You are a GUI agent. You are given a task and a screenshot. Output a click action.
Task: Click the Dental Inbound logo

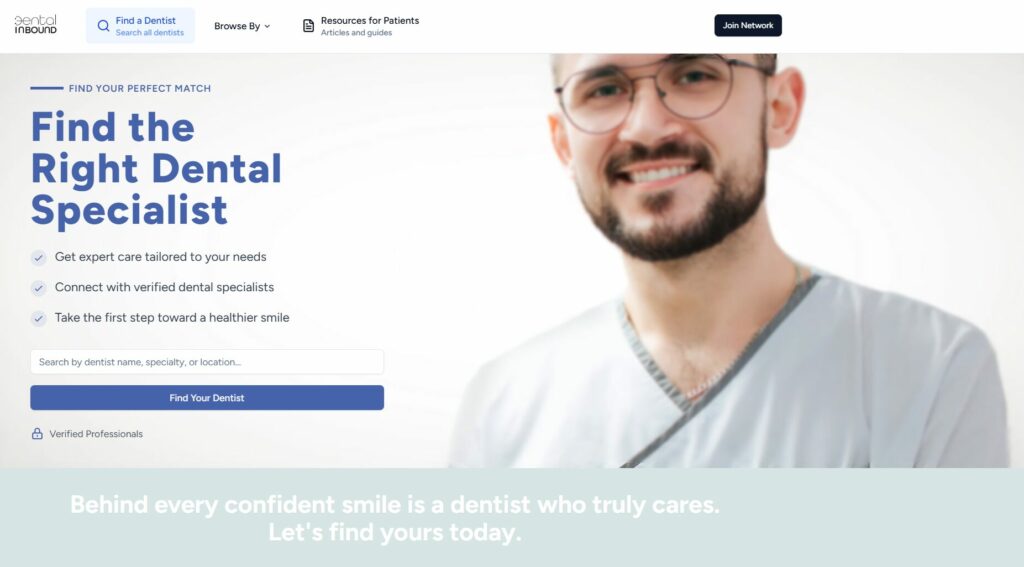pyautogui.click(x=35, y=25)
